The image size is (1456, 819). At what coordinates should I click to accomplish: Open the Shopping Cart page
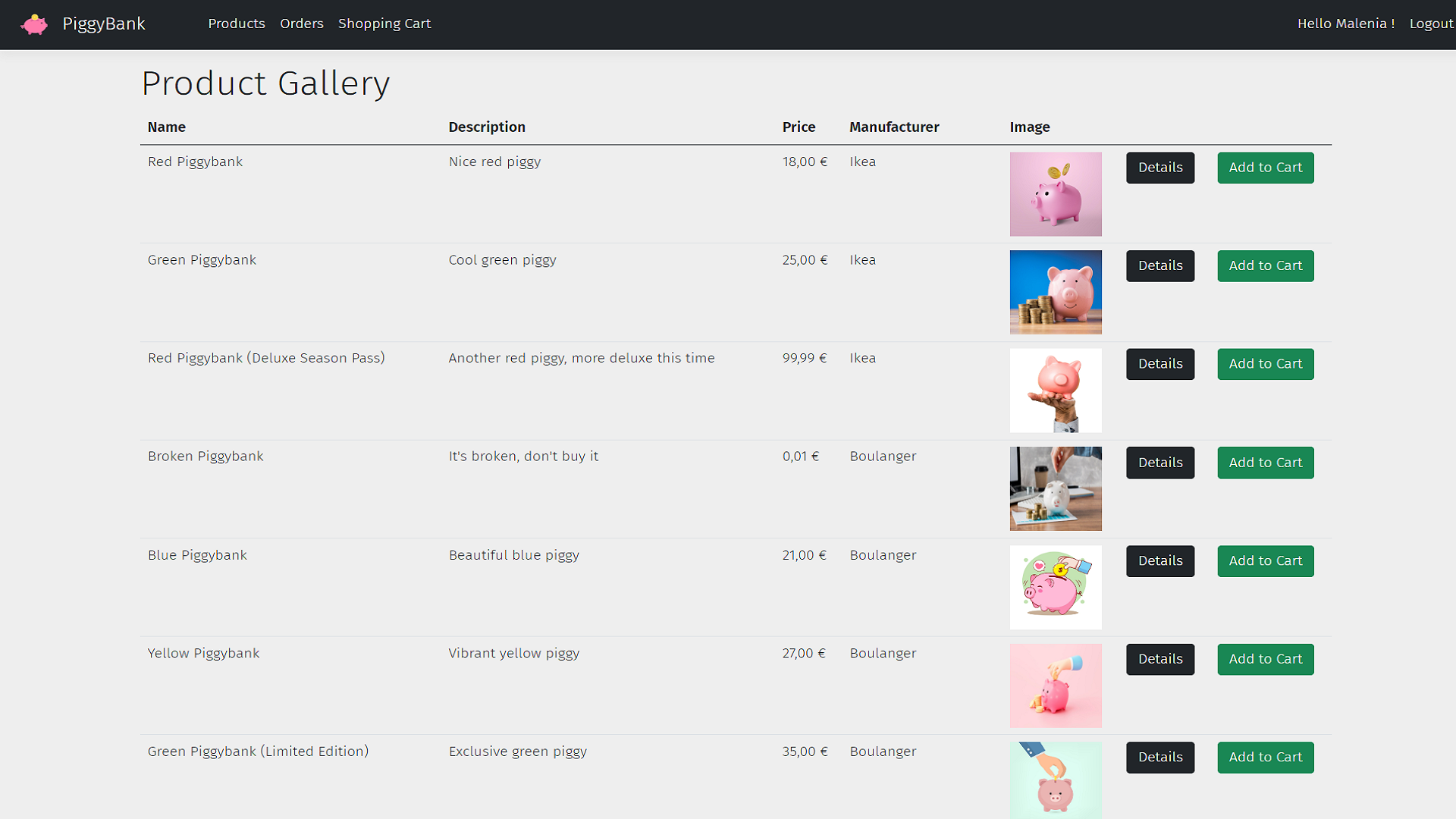(384, 24)
